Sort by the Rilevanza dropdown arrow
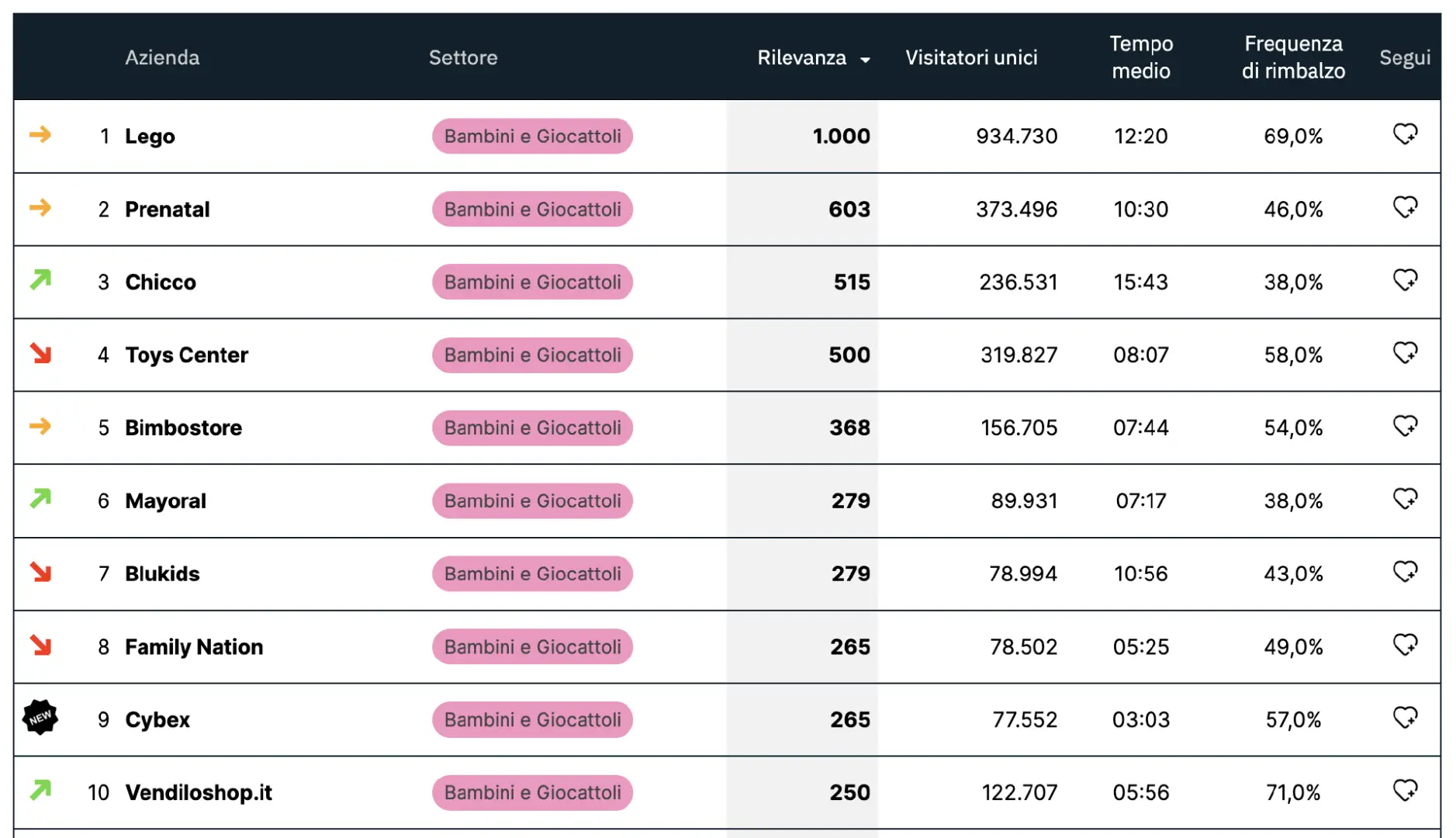Screen dimensions: 1456x838 865,60
